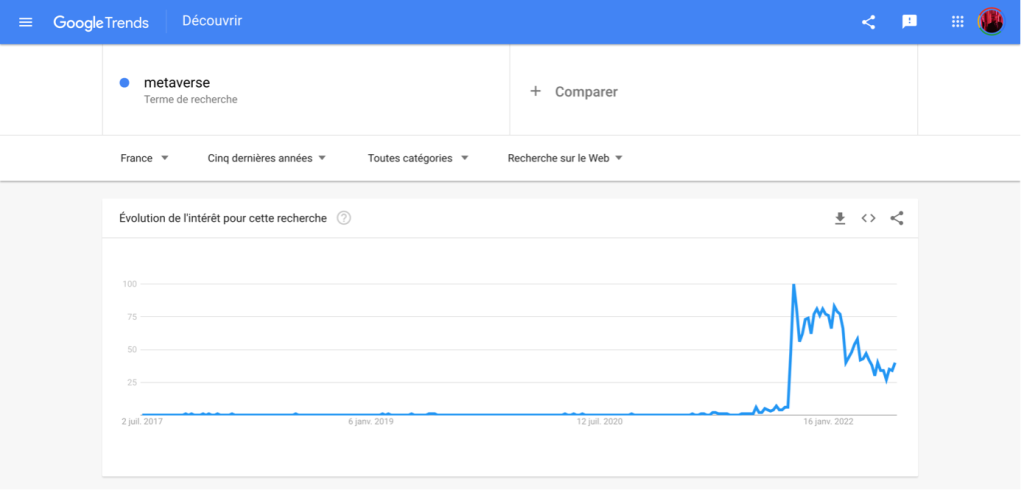The height and width of the screenshot is (493, 1024).
Task: Add a comparison term with Comparer
Action: click(x=586, y=92)
